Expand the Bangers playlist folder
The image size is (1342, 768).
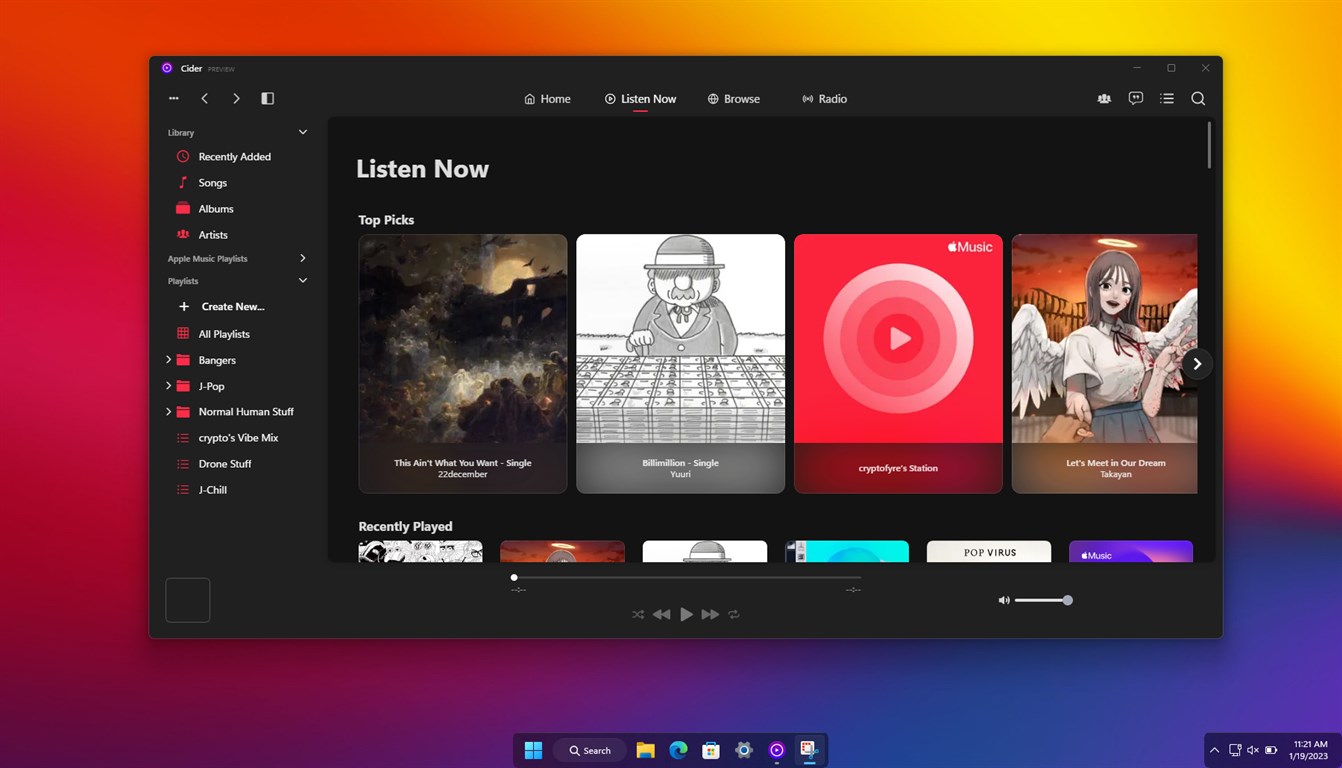tap(167, 359)
